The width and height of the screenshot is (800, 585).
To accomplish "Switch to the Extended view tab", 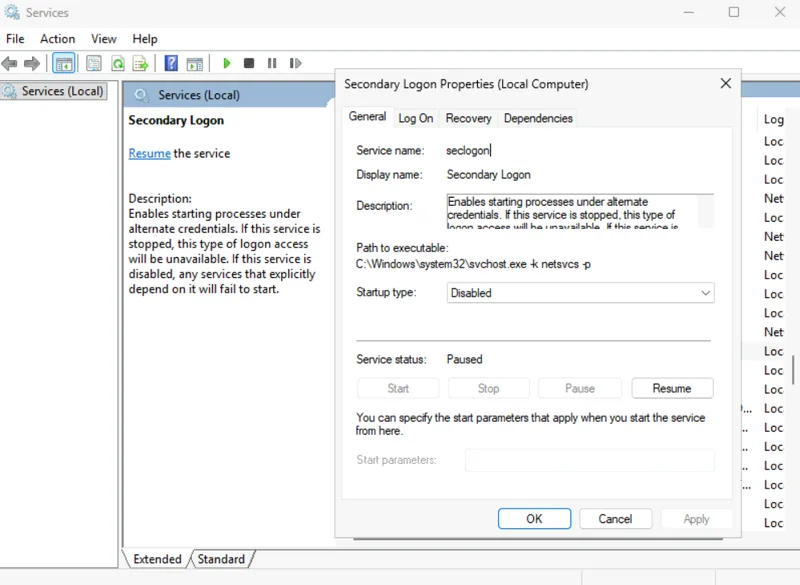I will tap(157, 559).
